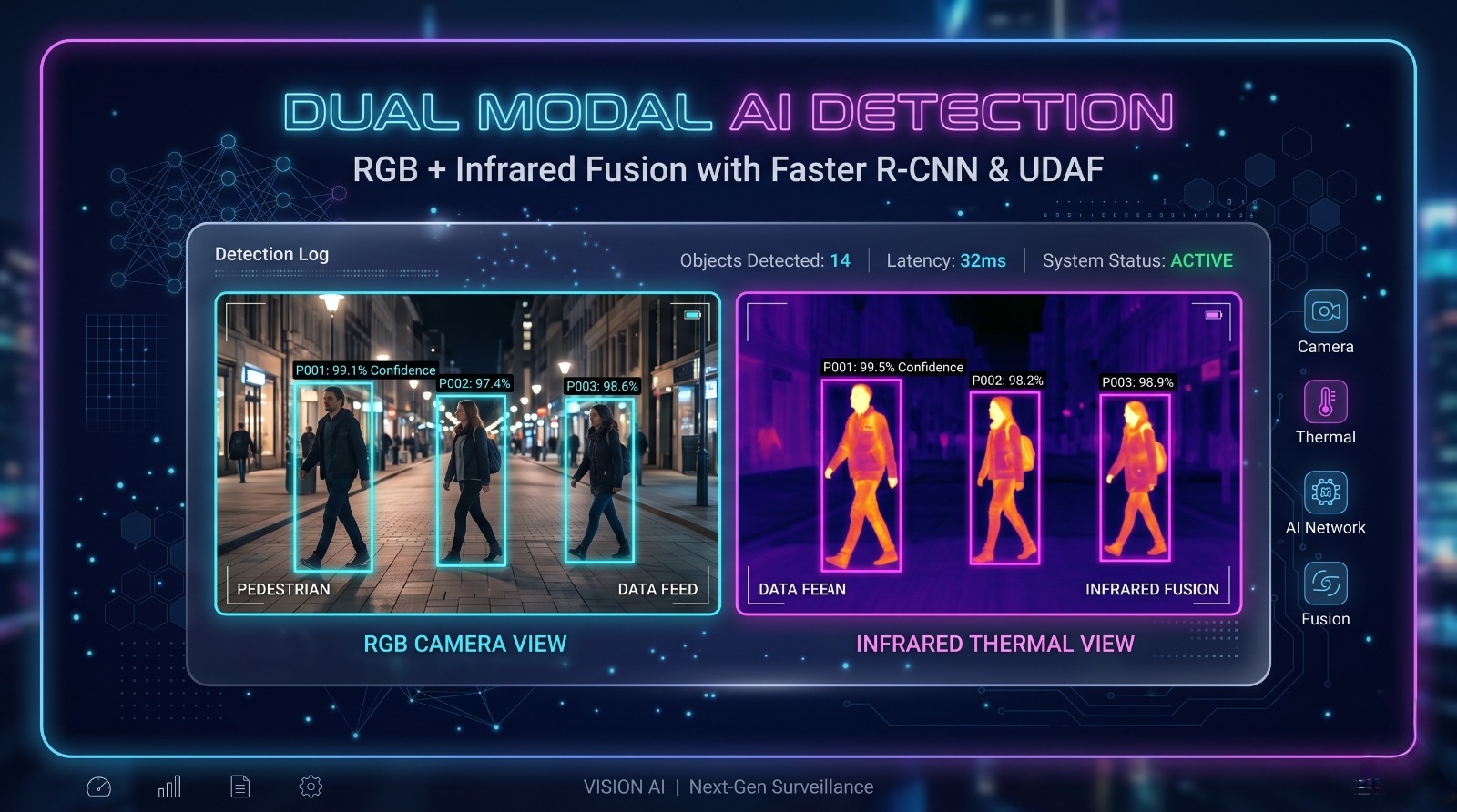Select the P003: 98.9% thermal label
Viewport: 1457px width, 812px height.
1137,382
